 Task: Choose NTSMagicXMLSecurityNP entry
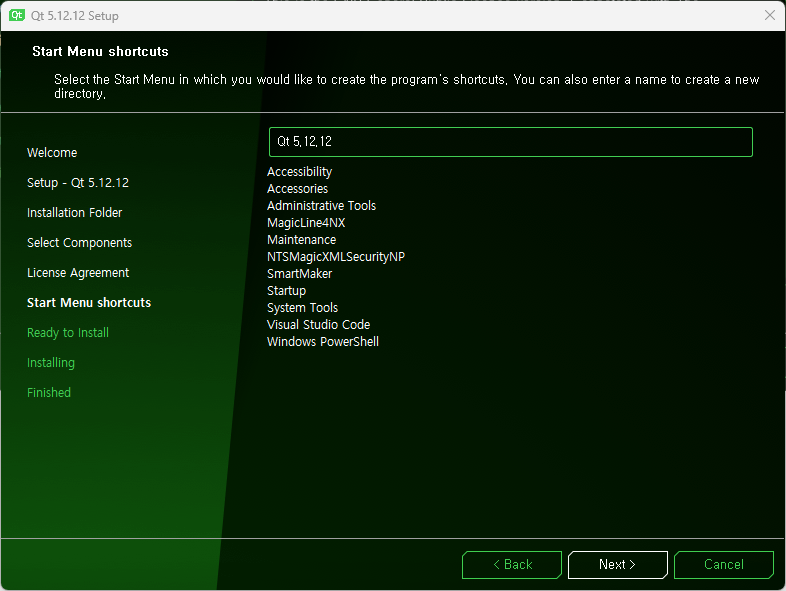pos(336,257)
